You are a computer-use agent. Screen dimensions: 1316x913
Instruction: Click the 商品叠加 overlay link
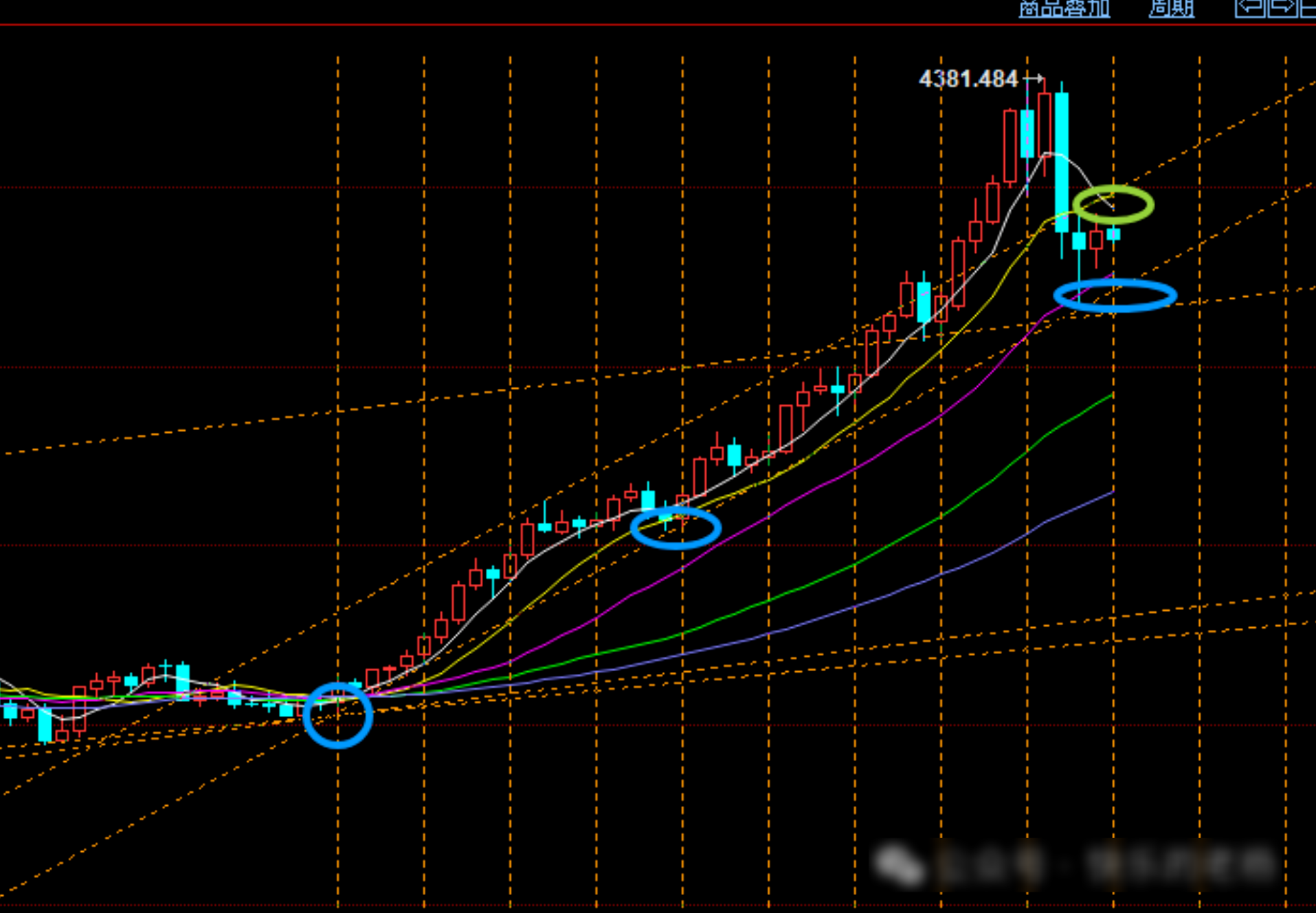pyautogui.click(x=1064, y=8)
